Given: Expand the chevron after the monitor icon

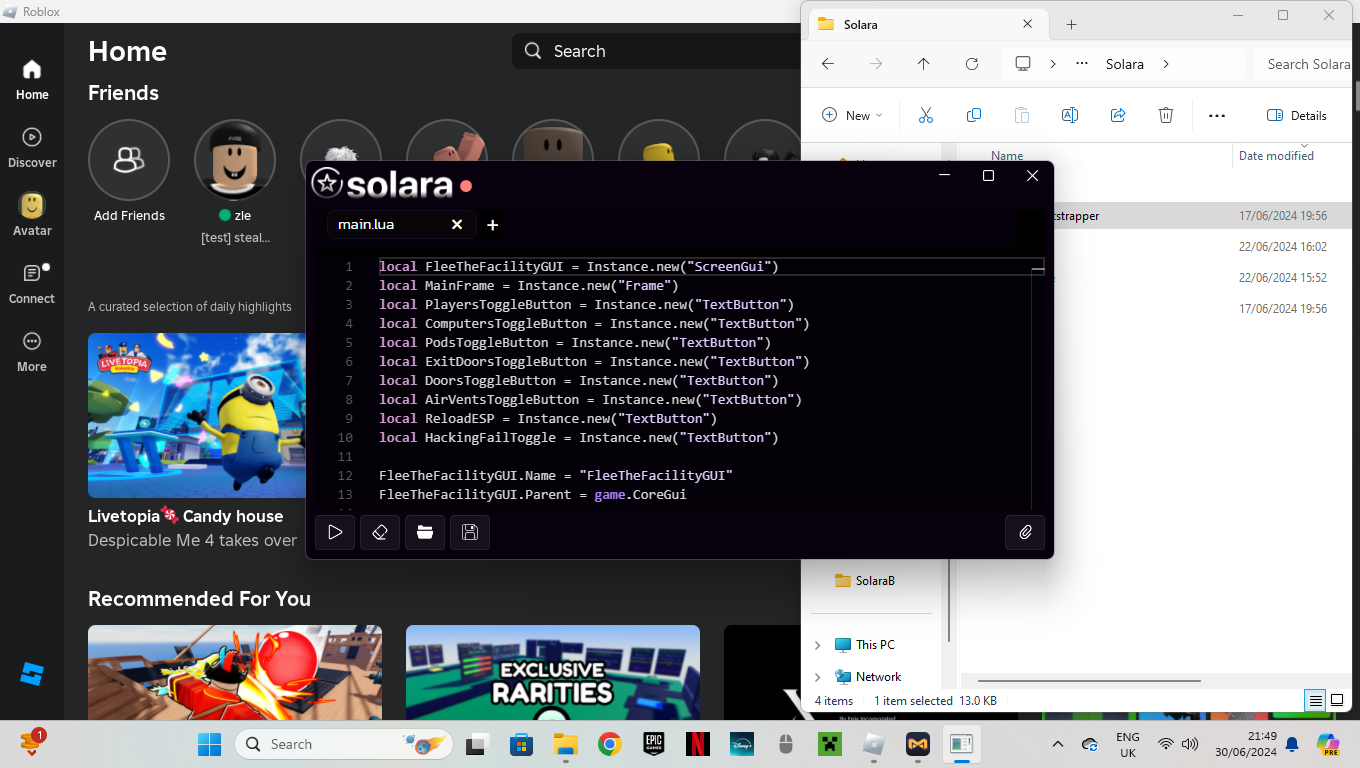Looking at the screenshot, I should click(x=1053, y=64).
